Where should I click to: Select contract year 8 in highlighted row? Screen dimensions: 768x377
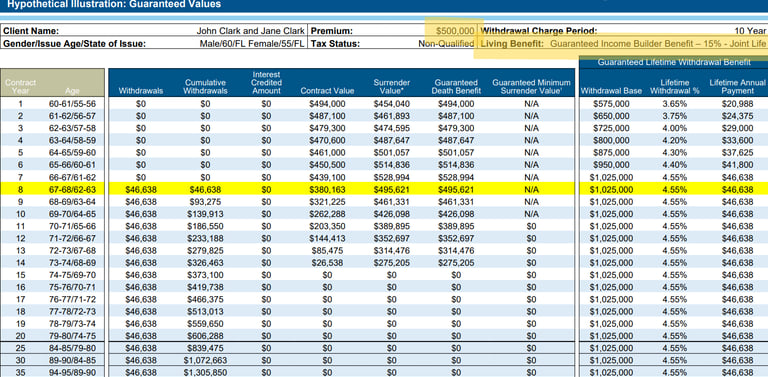coord(21,189)
